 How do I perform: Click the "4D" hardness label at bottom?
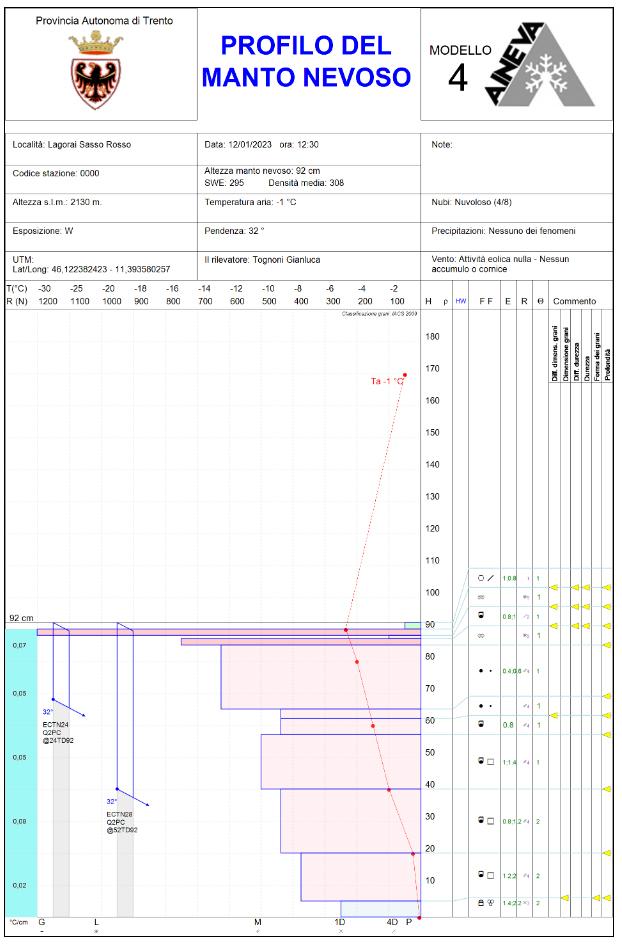[x=392, y=922]
